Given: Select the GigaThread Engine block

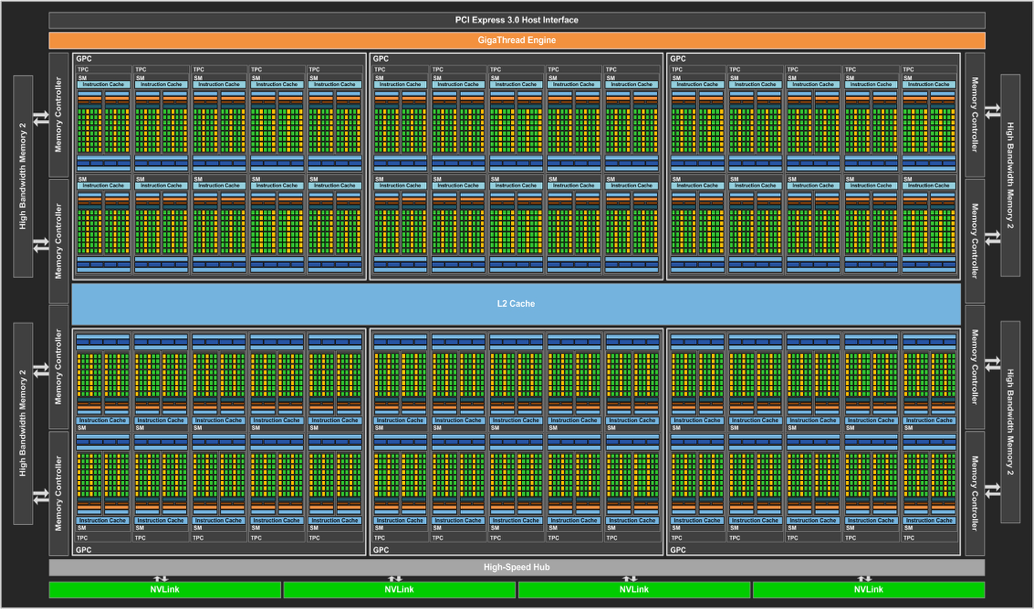Looking at the screenshot, I should click(517, 40).
